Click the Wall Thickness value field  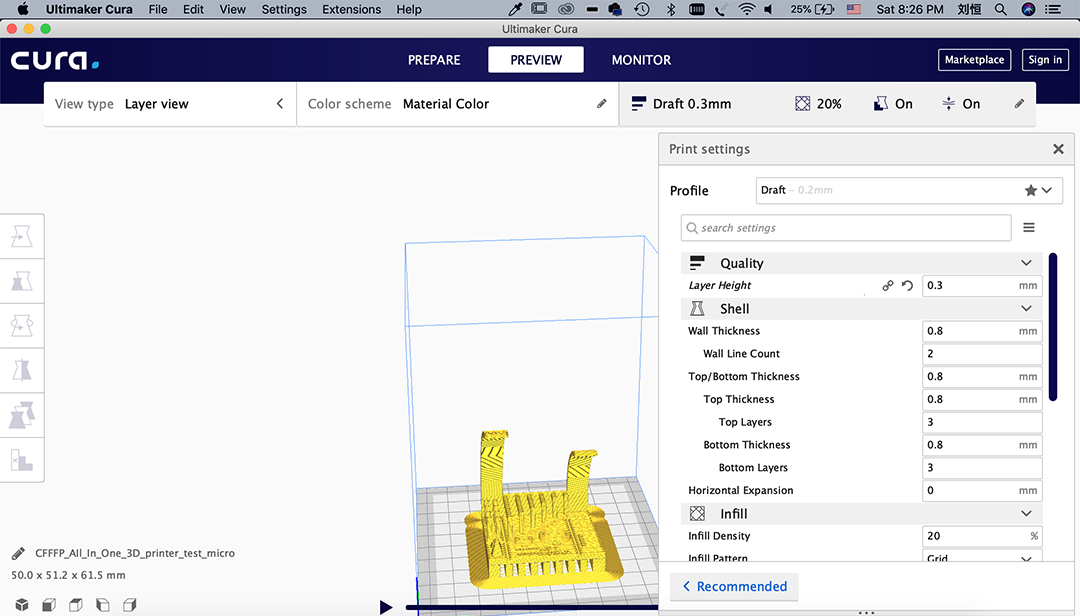pyautogui.click(x=982, y=331)
